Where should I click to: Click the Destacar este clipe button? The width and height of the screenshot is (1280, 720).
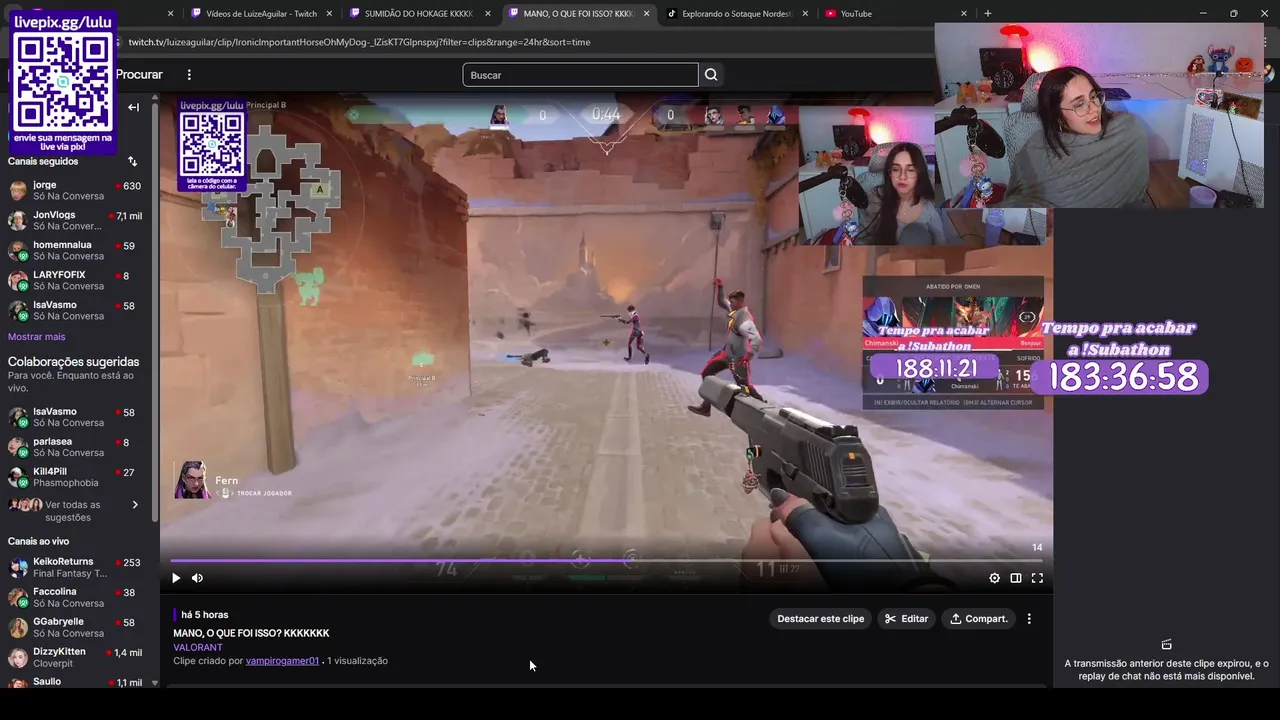tap(820, 619)
